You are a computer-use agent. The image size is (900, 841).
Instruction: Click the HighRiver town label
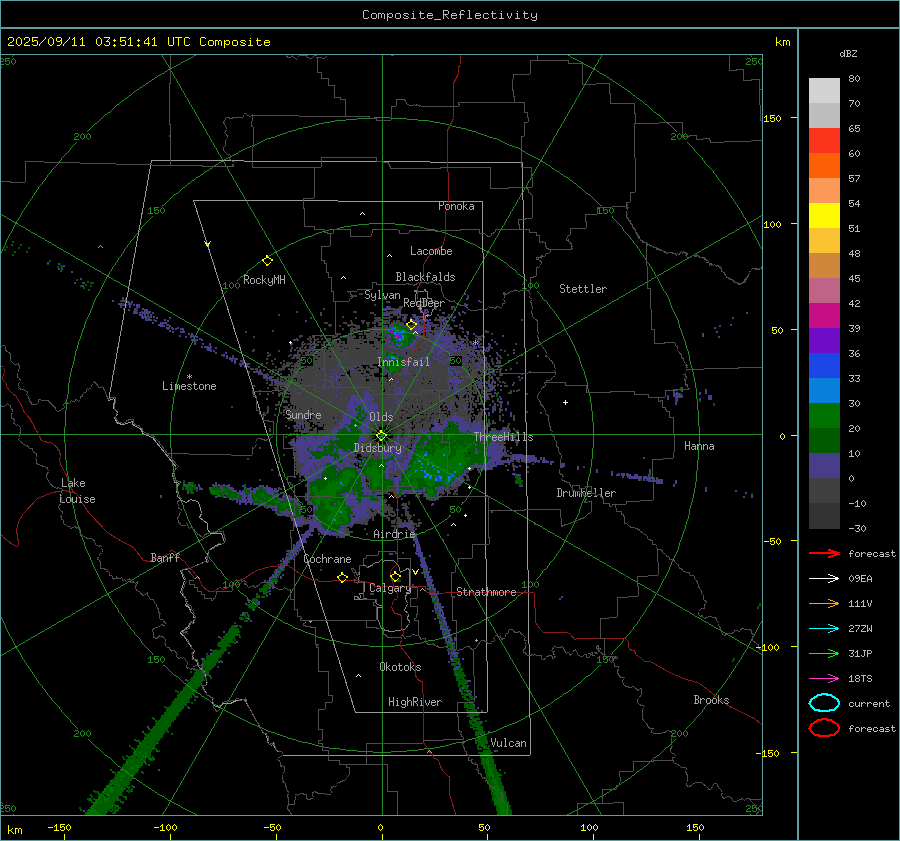415,702
